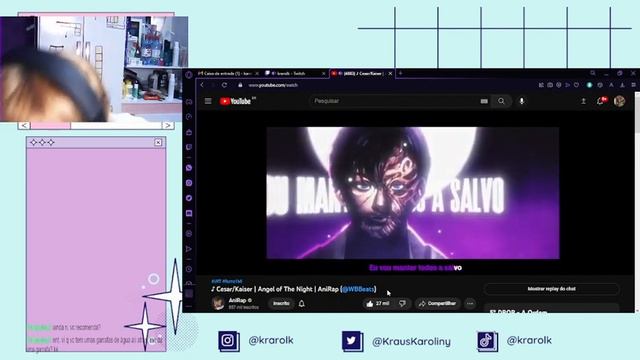
Task: Open GX Control in browser sidebar
Action: point(189,117)
